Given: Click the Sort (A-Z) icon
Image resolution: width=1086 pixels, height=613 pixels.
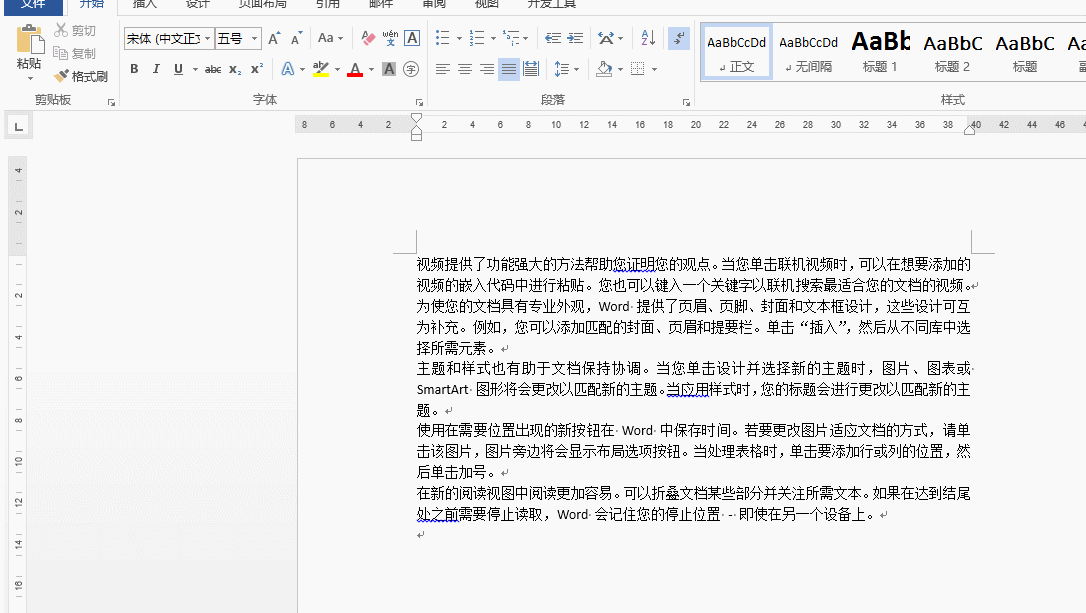Looking at the screenshot, I should (648, 39).
